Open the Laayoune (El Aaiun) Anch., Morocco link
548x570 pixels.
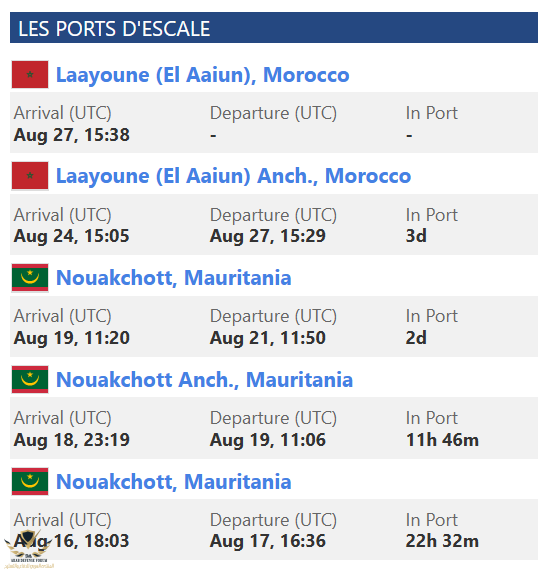click(233, 176)
